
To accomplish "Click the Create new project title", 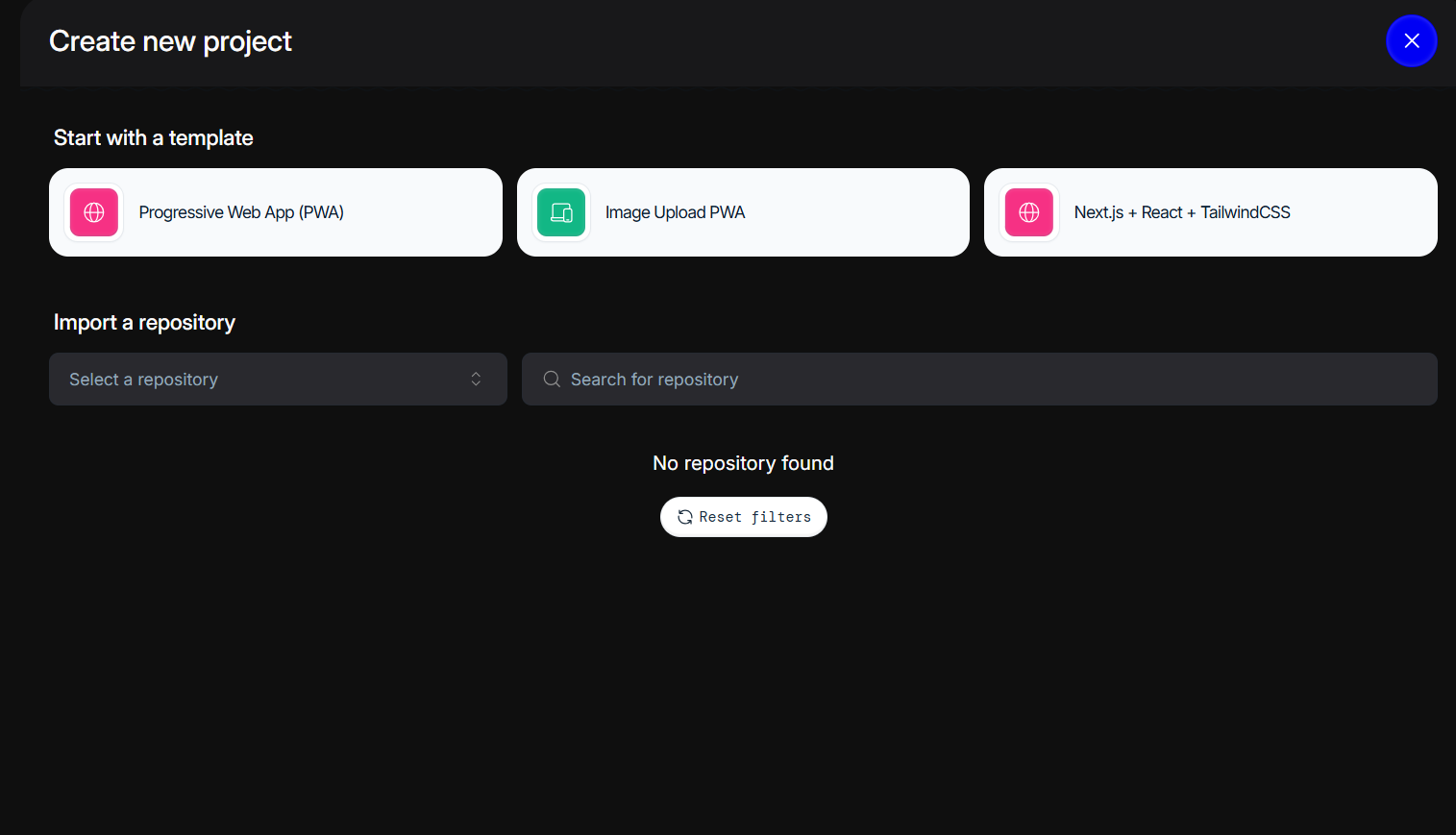I will pos(170,41).
